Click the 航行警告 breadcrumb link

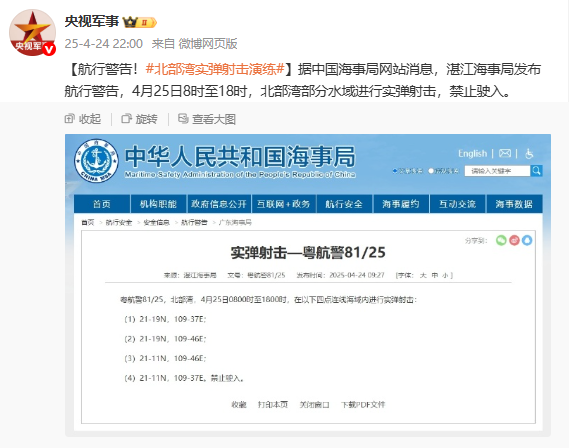pyautogui.click(x=194, y=222)
